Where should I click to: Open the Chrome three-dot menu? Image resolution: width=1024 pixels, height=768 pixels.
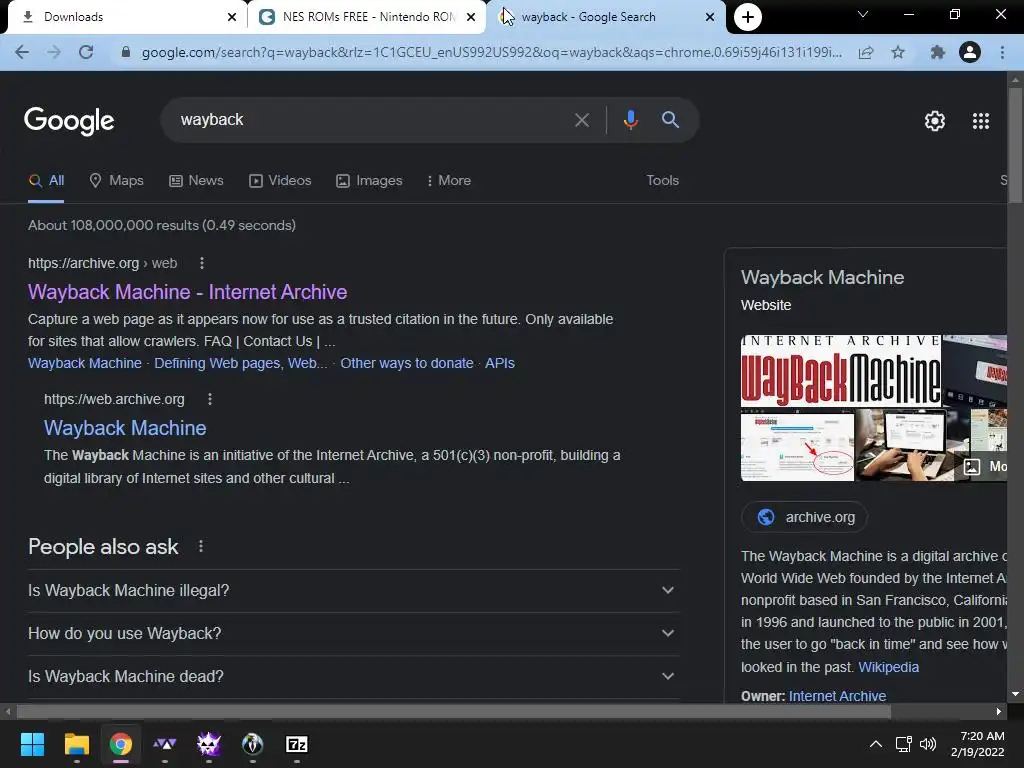(1002, 52)
